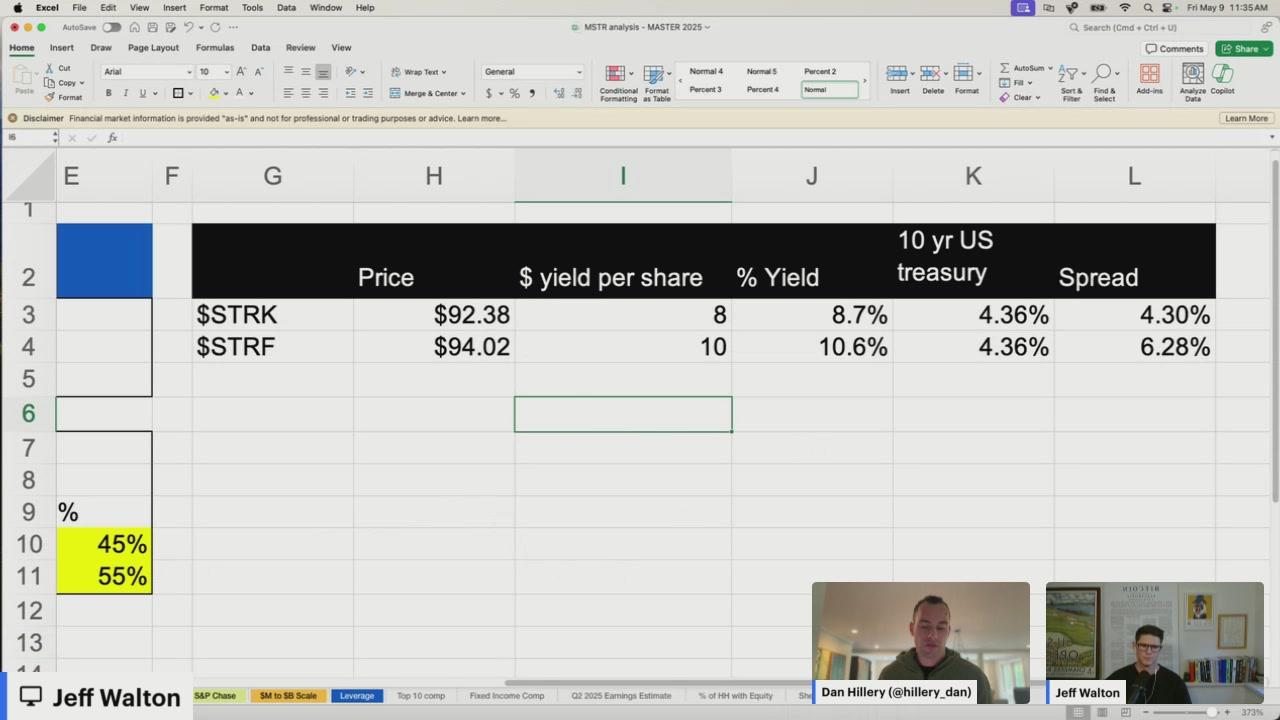Open the Review ribbon tab
The image size is (1280, 720).
300,47
